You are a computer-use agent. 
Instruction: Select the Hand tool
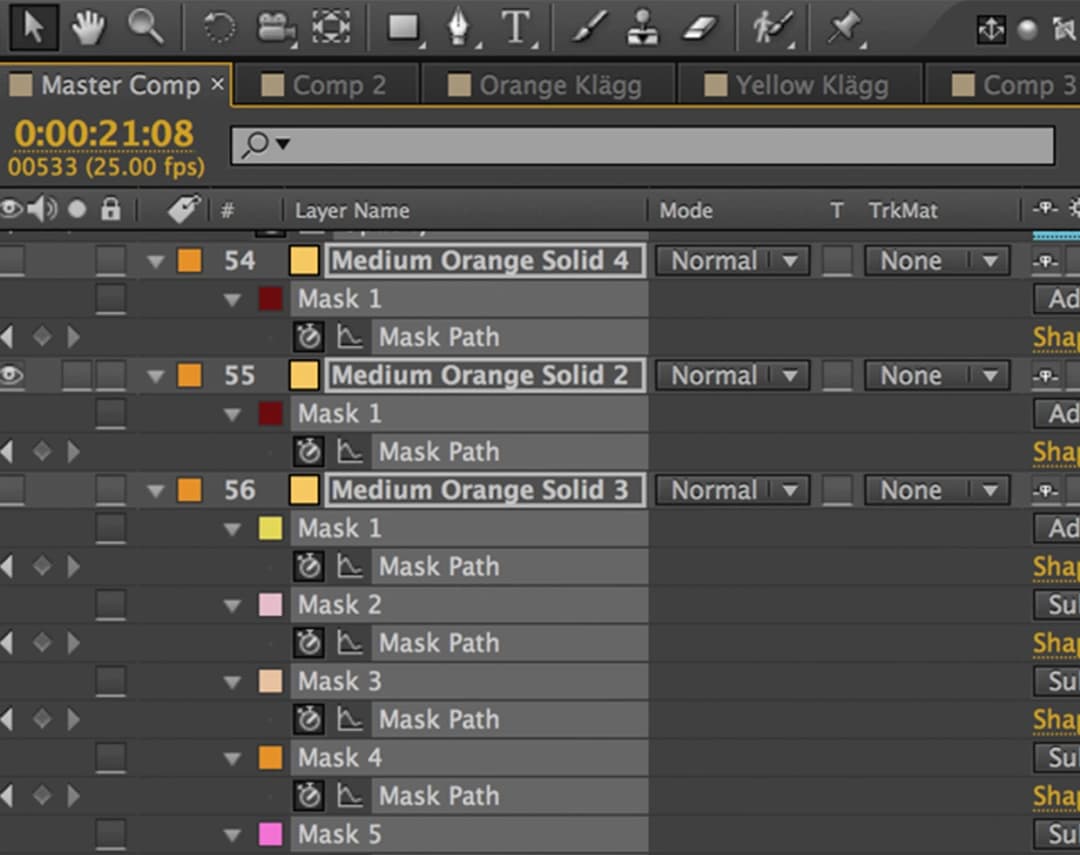pos(89,27)
